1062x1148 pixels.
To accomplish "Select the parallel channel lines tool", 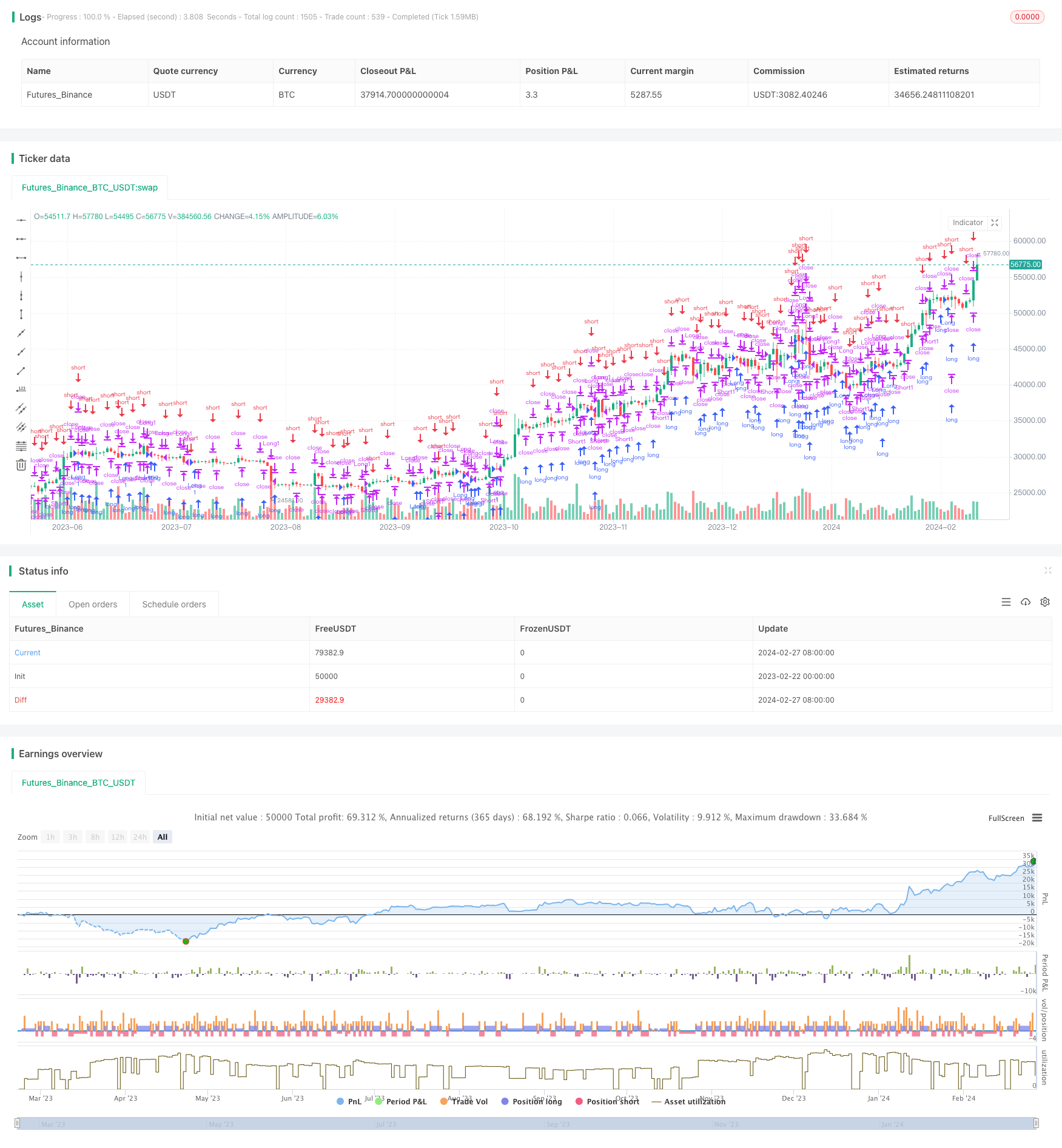I will 21,408.
